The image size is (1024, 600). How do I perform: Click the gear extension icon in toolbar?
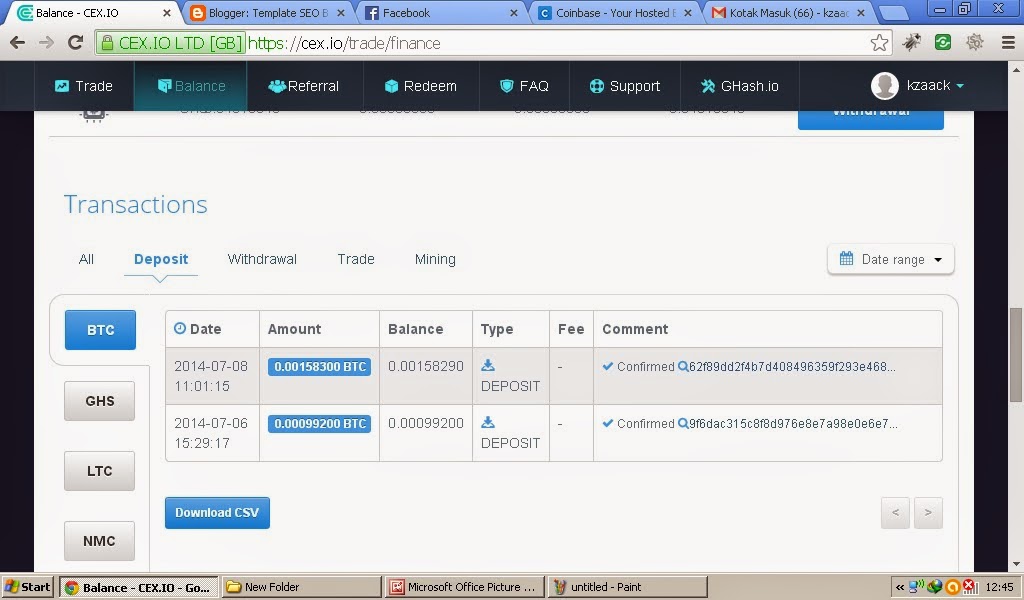click(x=974, y=43)
